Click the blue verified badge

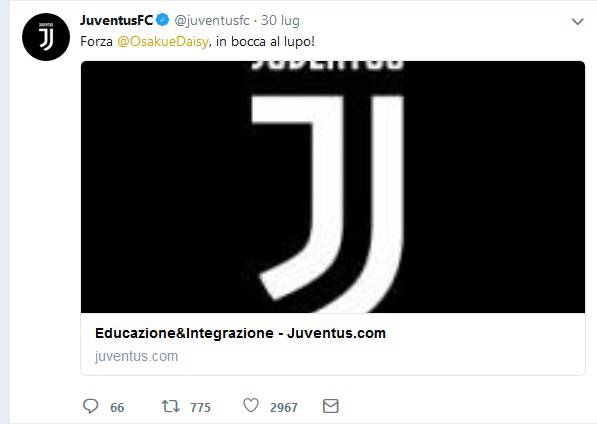point(163,20)
